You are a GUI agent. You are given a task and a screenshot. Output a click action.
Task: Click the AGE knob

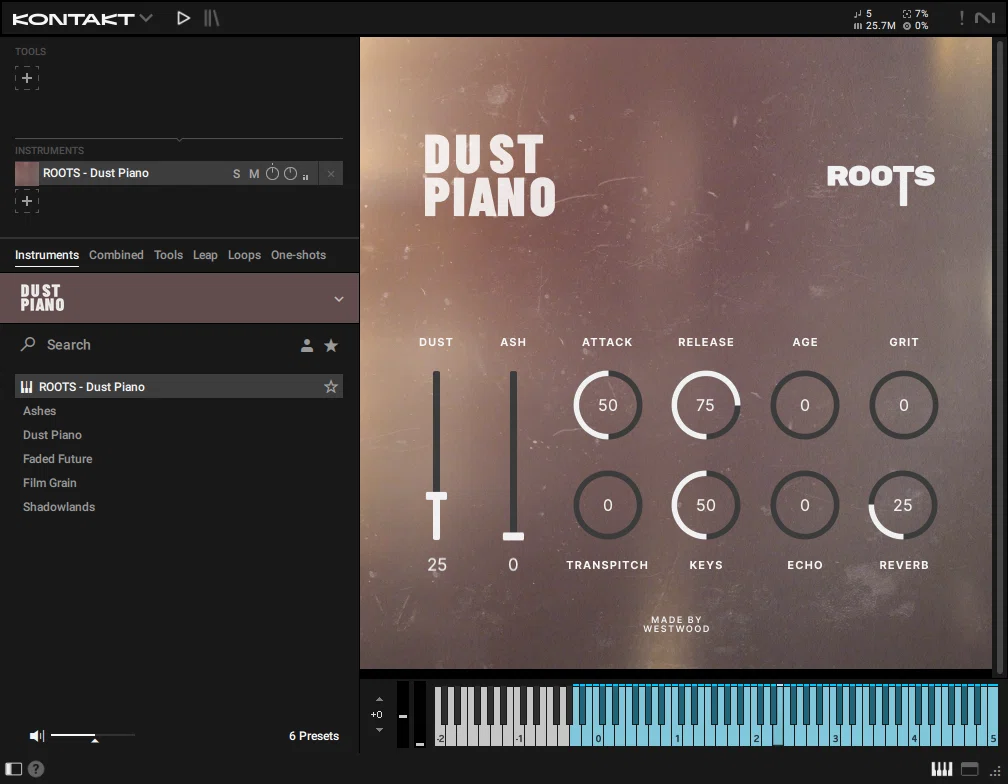[x=805, y=405]
